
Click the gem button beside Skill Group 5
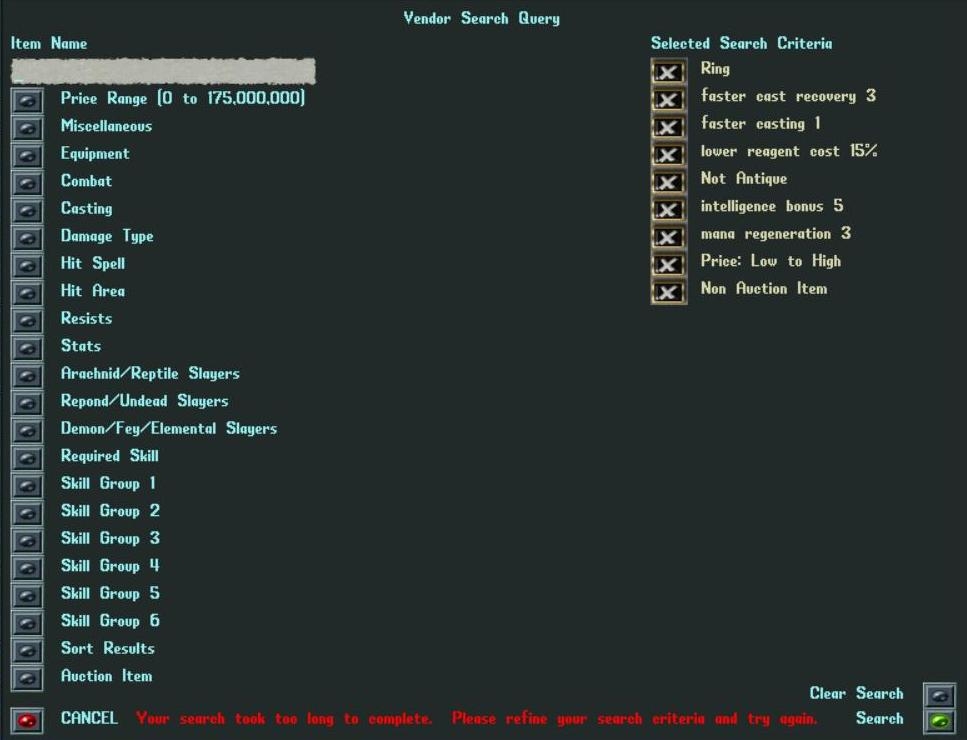click(27, 596)
